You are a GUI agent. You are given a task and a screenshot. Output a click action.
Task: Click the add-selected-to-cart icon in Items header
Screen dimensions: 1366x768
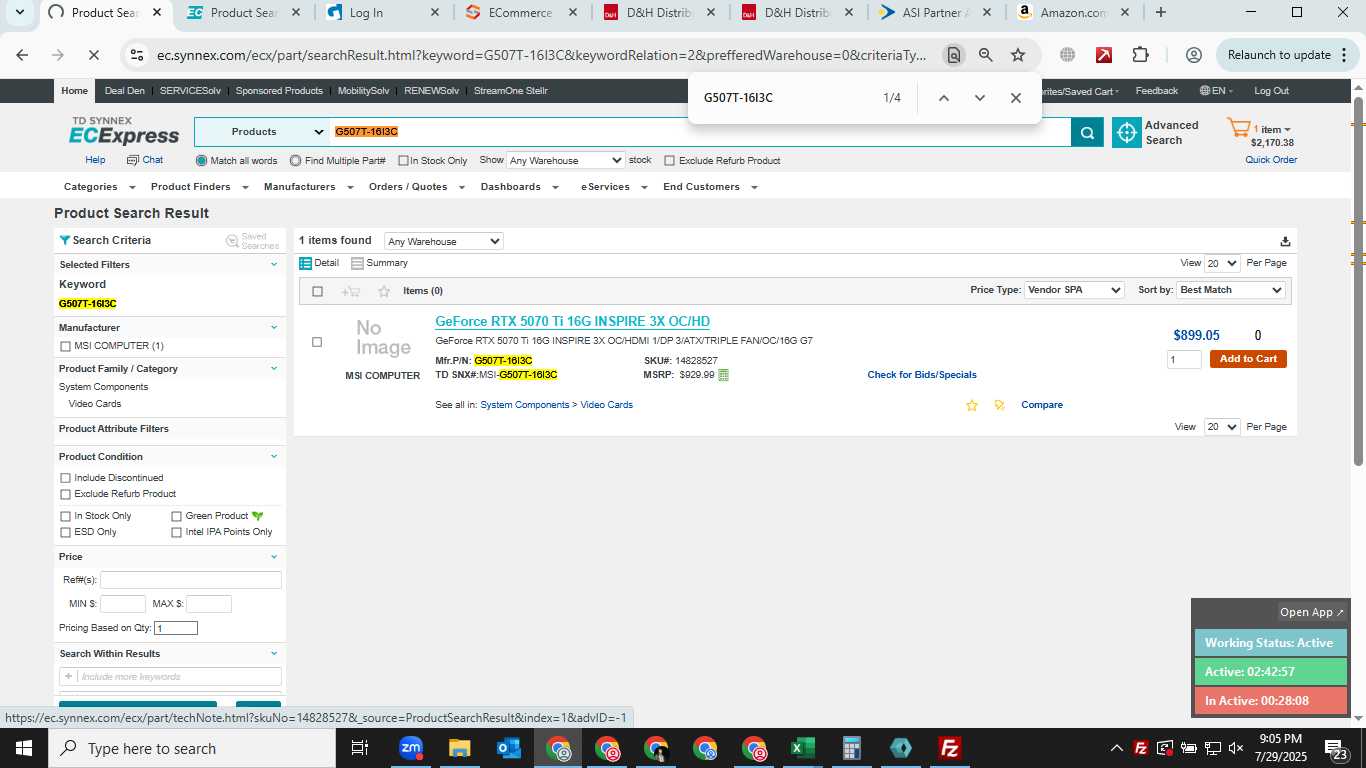[350, 291]
